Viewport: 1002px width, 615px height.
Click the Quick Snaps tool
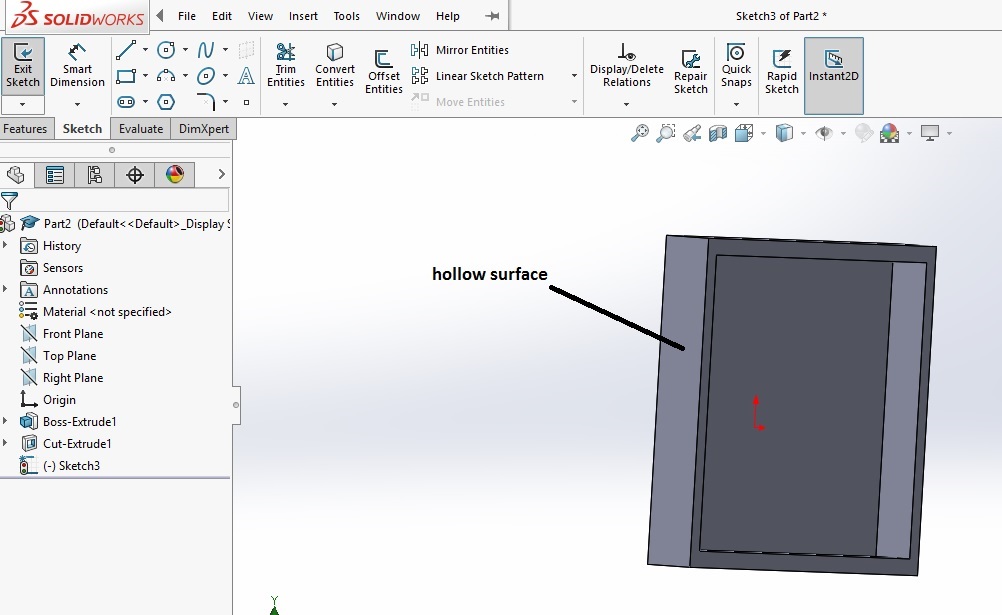point(736,65)
